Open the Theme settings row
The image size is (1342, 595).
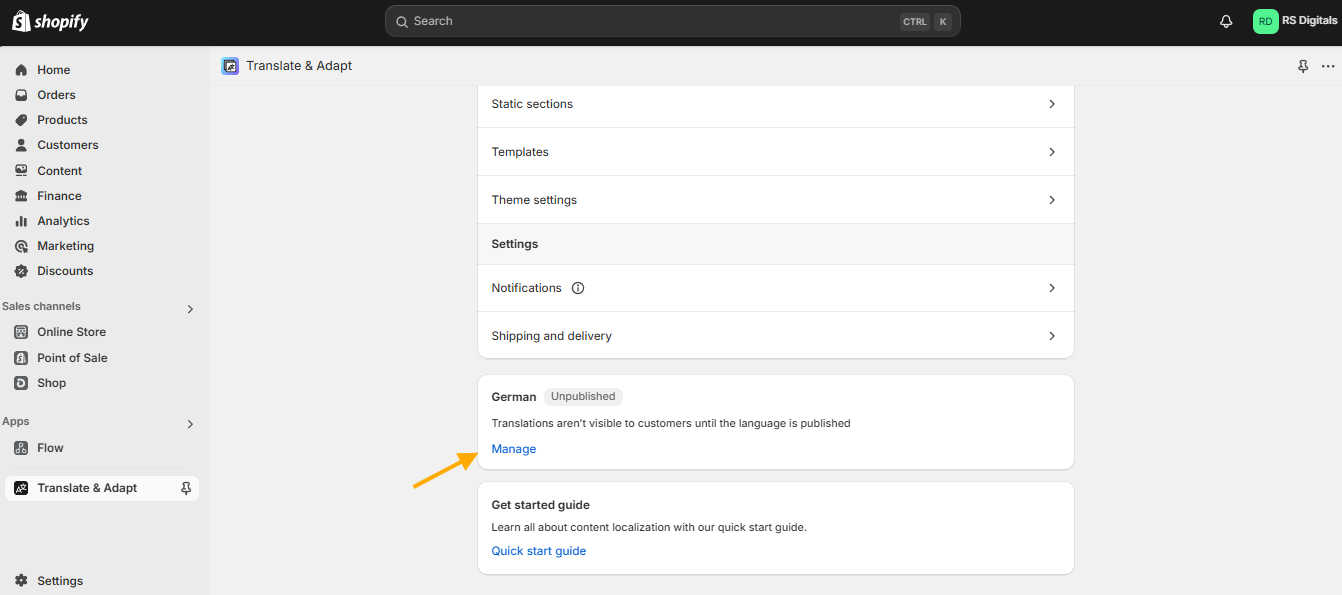776,200
